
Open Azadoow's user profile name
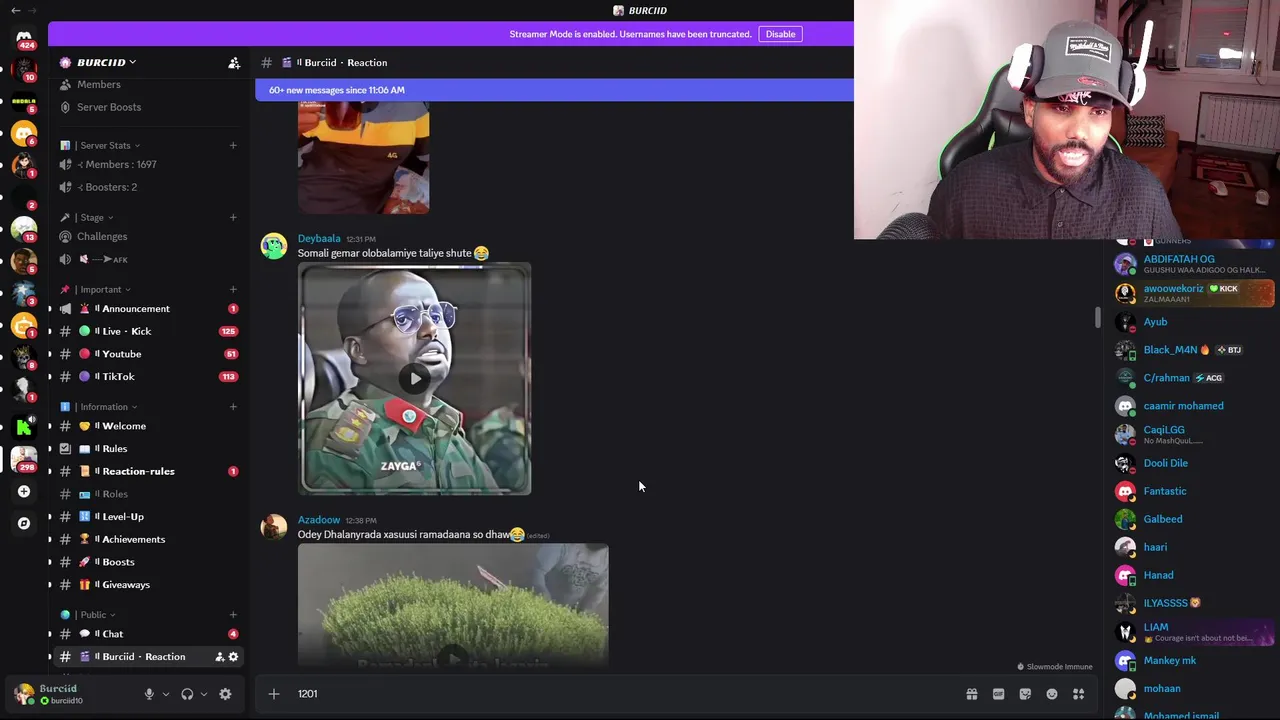coord(319,520)
